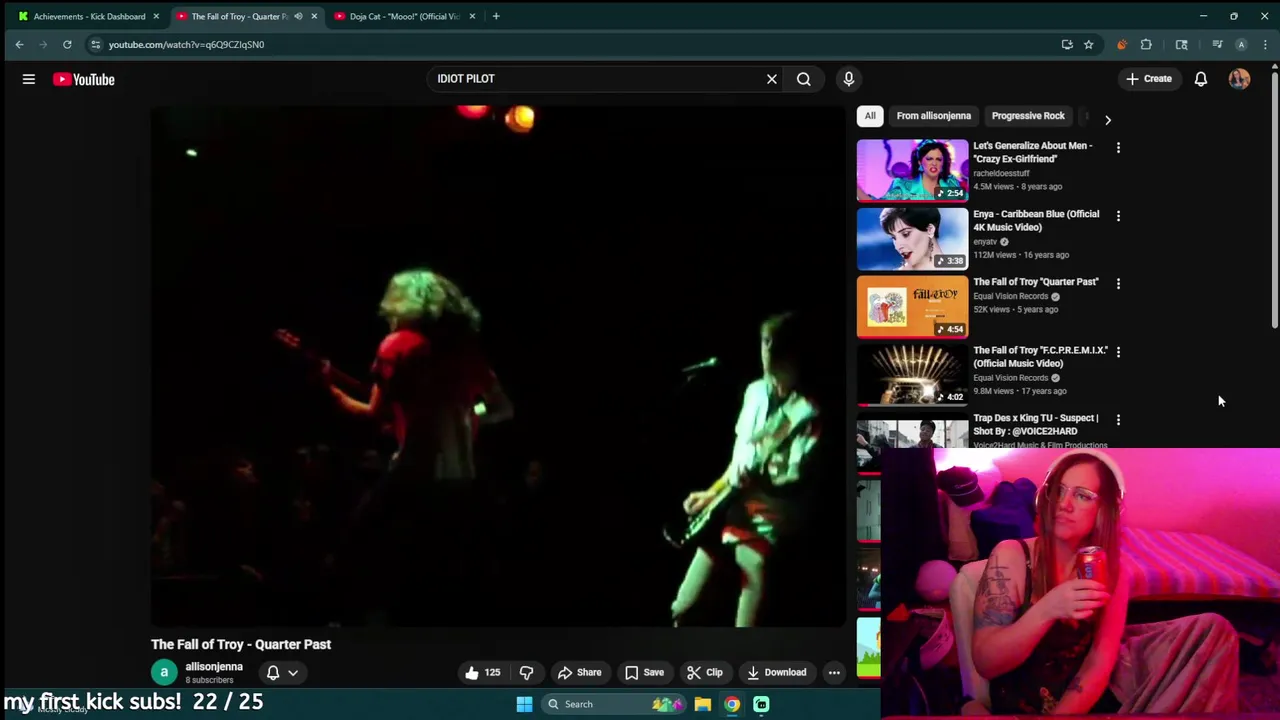Open options for Let's Generalize About Men
Image resolution: width=1280 pixels, height=720 pixels.
click(1118, 148)
